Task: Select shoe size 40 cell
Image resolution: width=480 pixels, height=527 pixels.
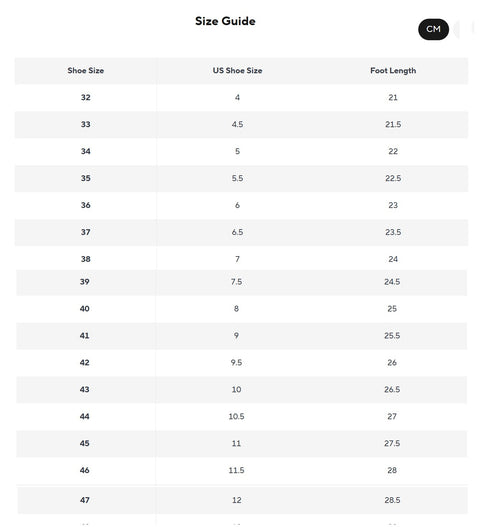Action: click(x=84, y=309)
